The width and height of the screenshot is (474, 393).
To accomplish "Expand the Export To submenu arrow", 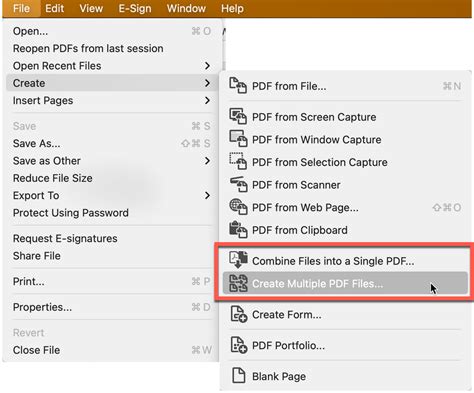I will tap(207, 195).
